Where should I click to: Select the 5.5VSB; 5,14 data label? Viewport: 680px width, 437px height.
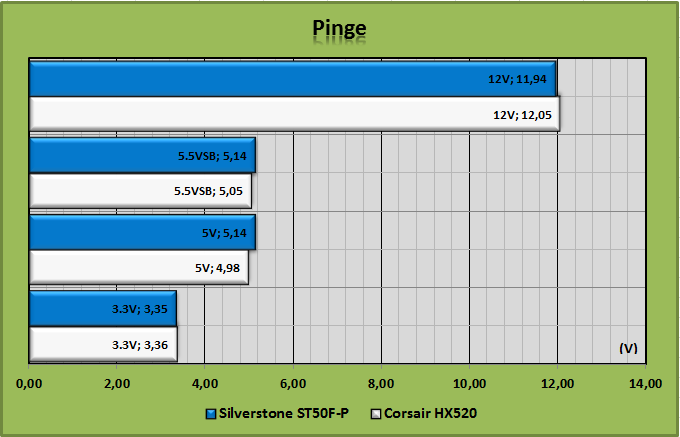click(212, 156)
